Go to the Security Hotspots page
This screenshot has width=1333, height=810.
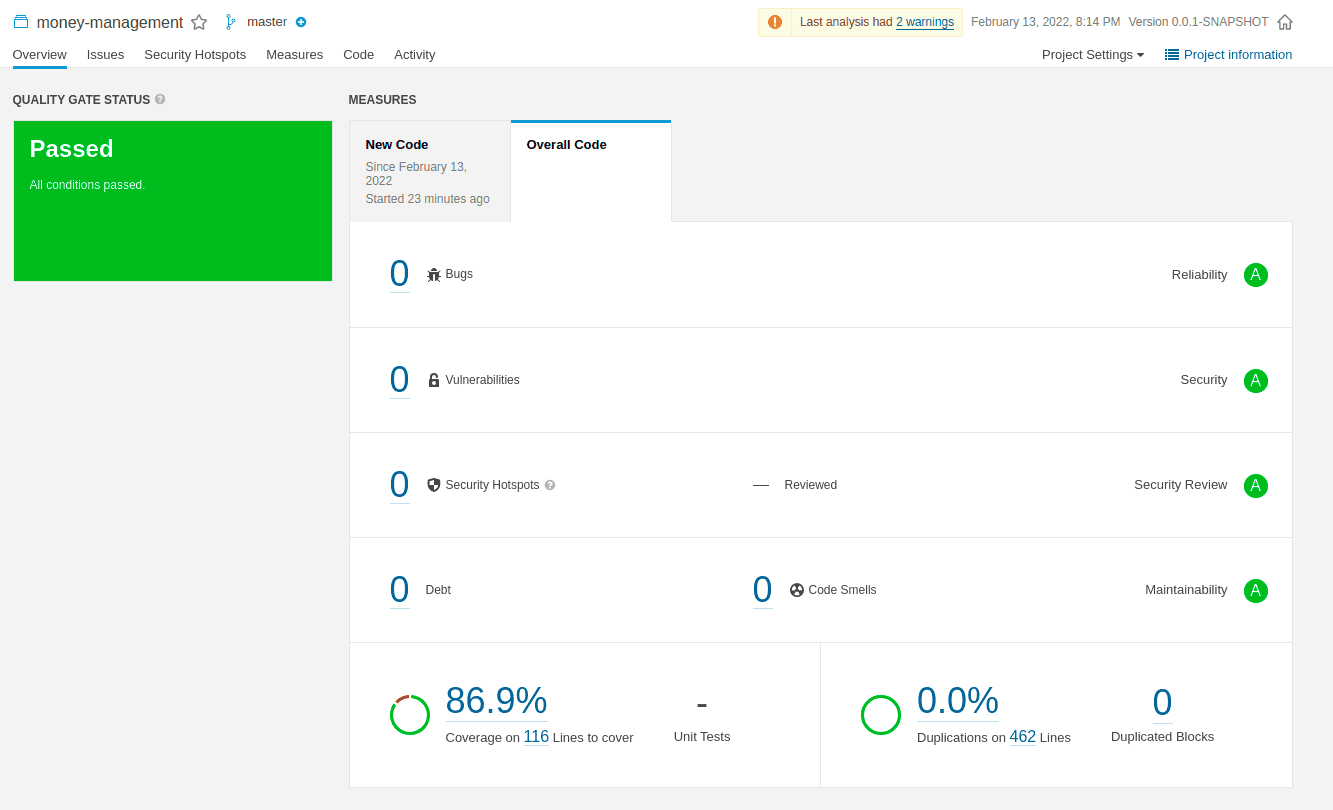195,55
